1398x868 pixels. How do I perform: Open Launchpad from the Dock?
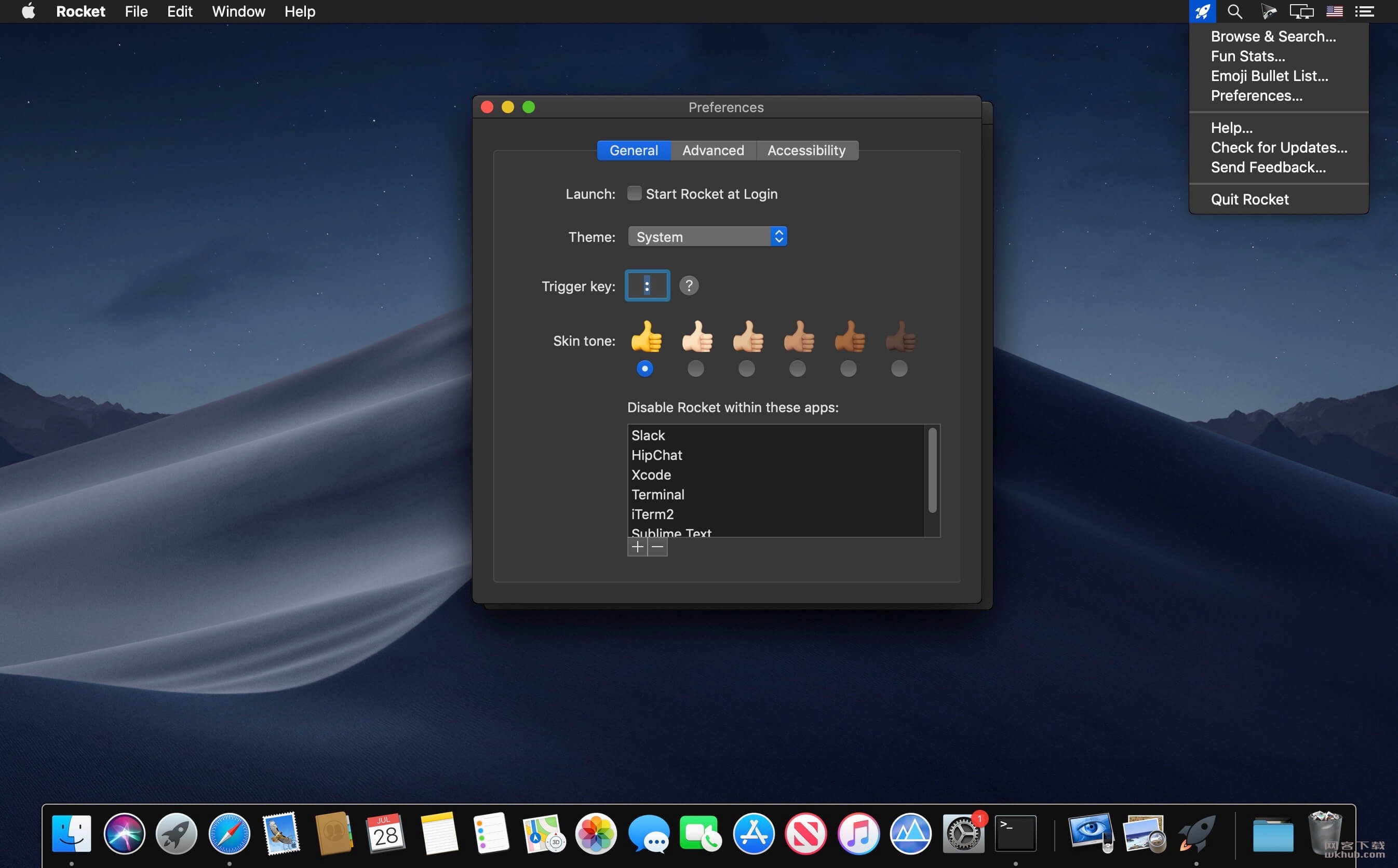176,834
